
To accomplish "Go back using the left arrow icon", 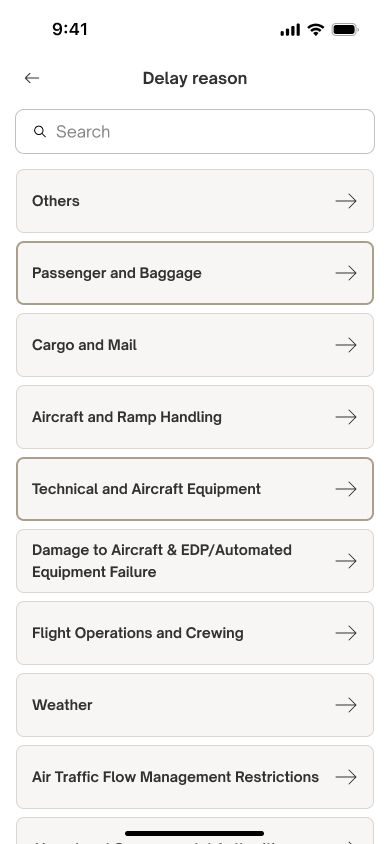I will [32, 78].
